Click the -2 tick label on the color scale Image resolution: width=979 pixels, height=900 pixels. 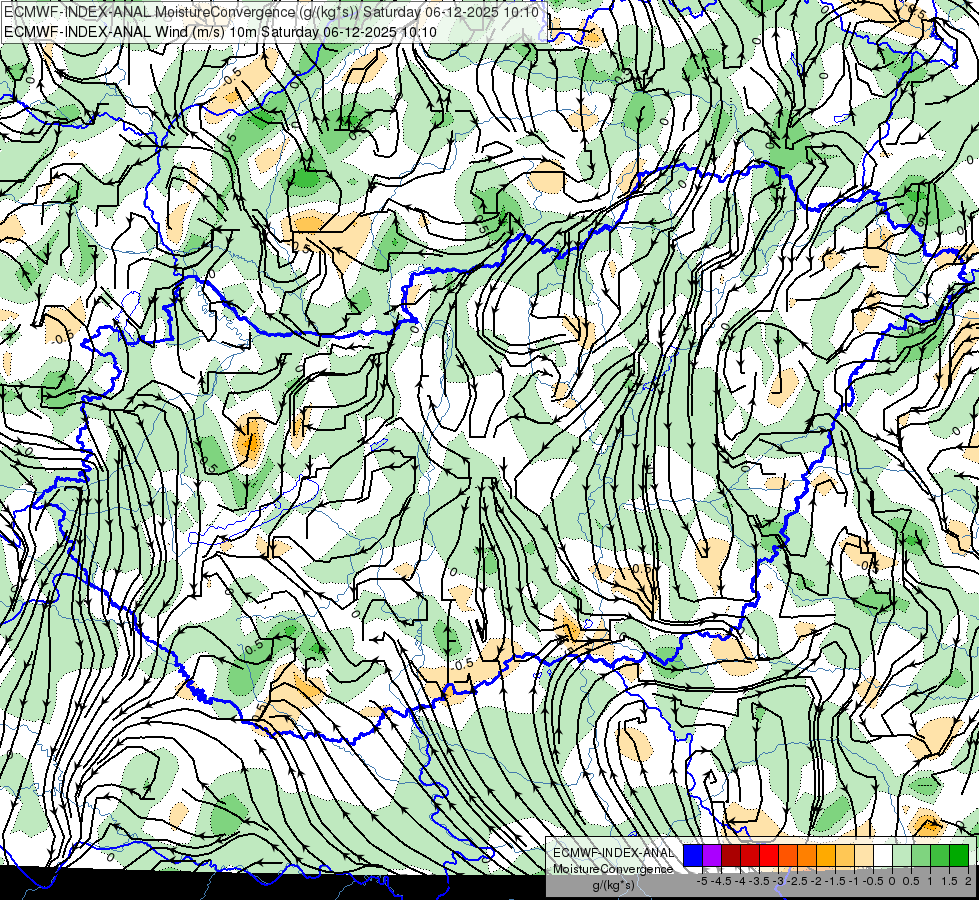pyautogui.click(x=816, y=881)
